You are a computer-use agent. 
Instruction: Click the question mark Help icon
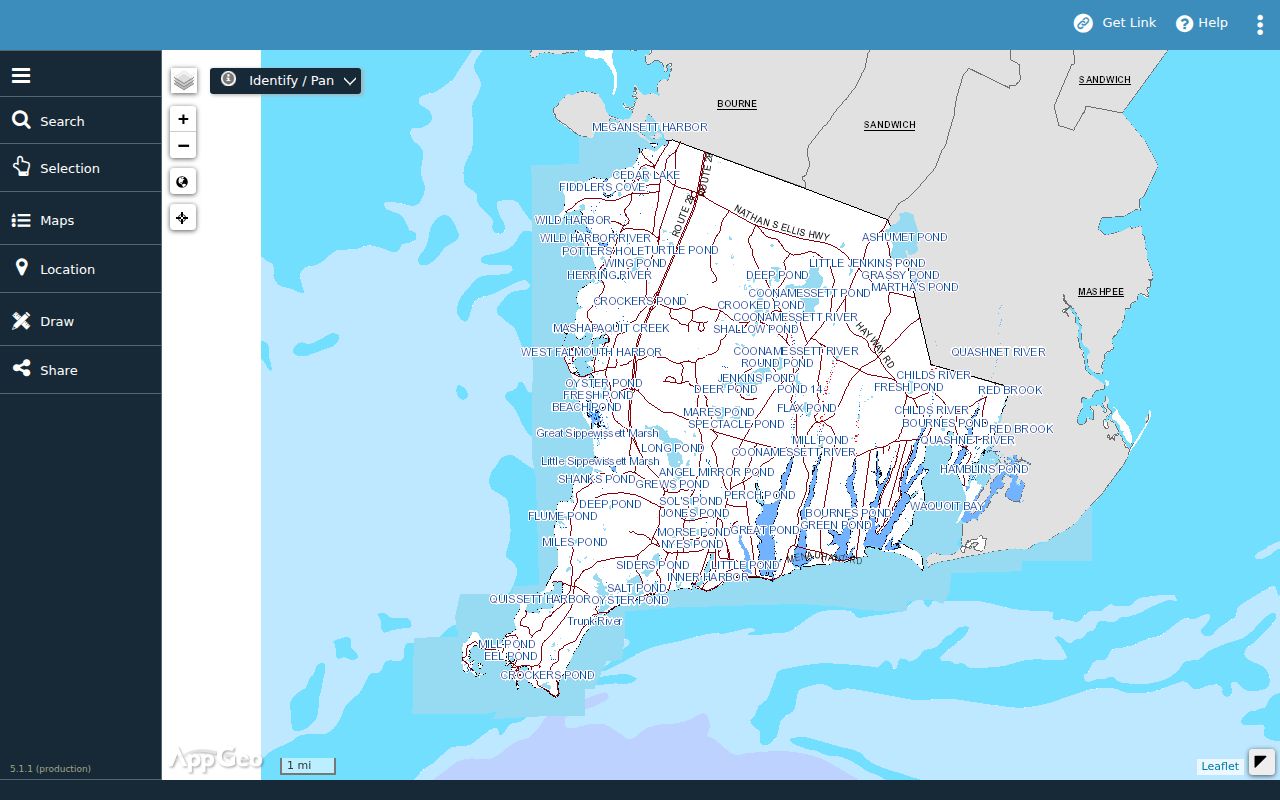pos(1184,23)
